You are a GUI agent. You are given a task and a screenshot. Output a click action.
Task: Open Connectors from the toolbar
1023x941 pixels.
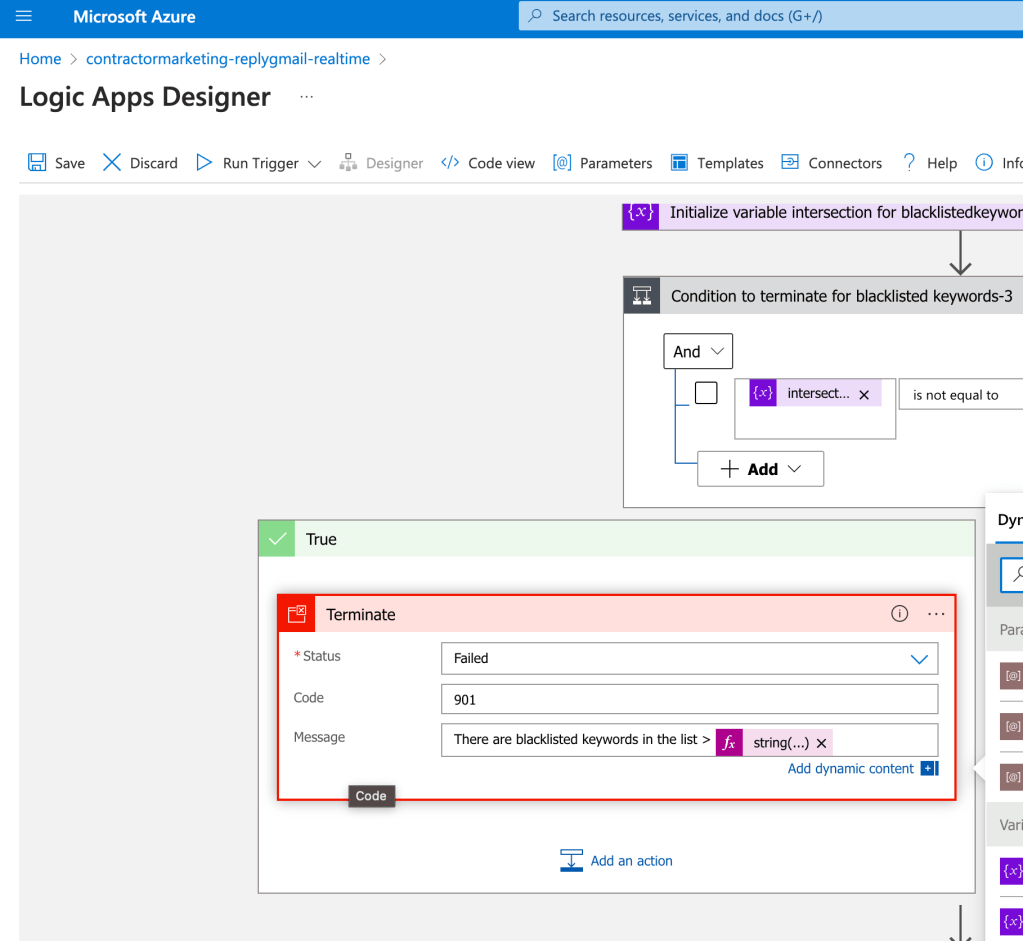click(832, 162)
